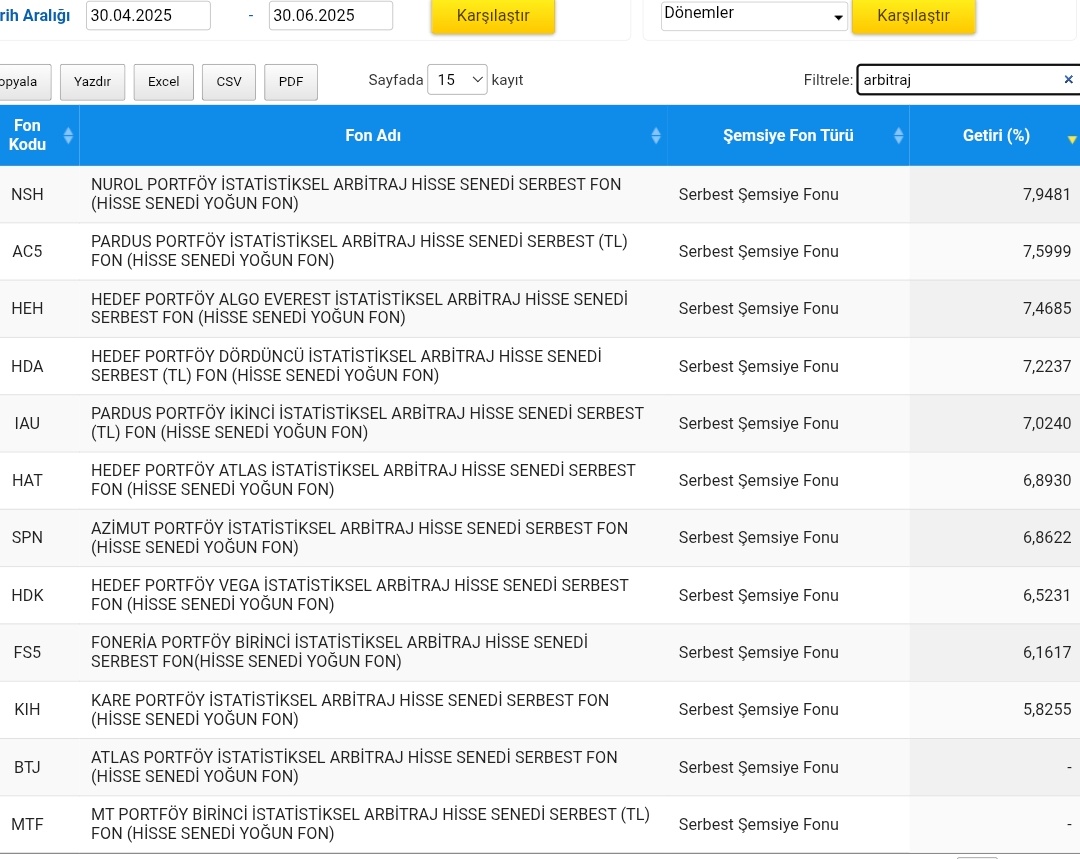The width and height of the screenshot is (1080, 859).
Task: Open KARE PORTFÖY fund name
Action: [x=350, y=710]
